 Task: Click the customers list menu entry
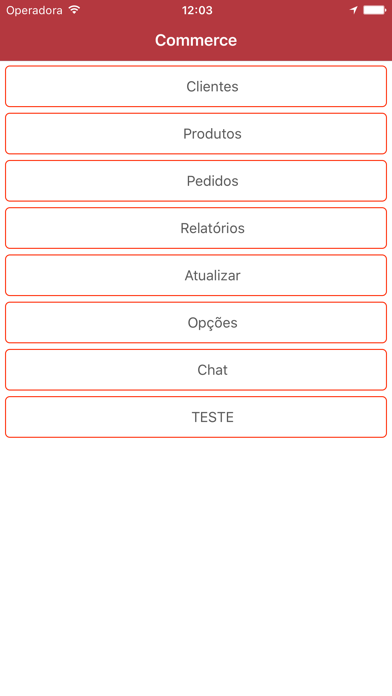(196, 86)
